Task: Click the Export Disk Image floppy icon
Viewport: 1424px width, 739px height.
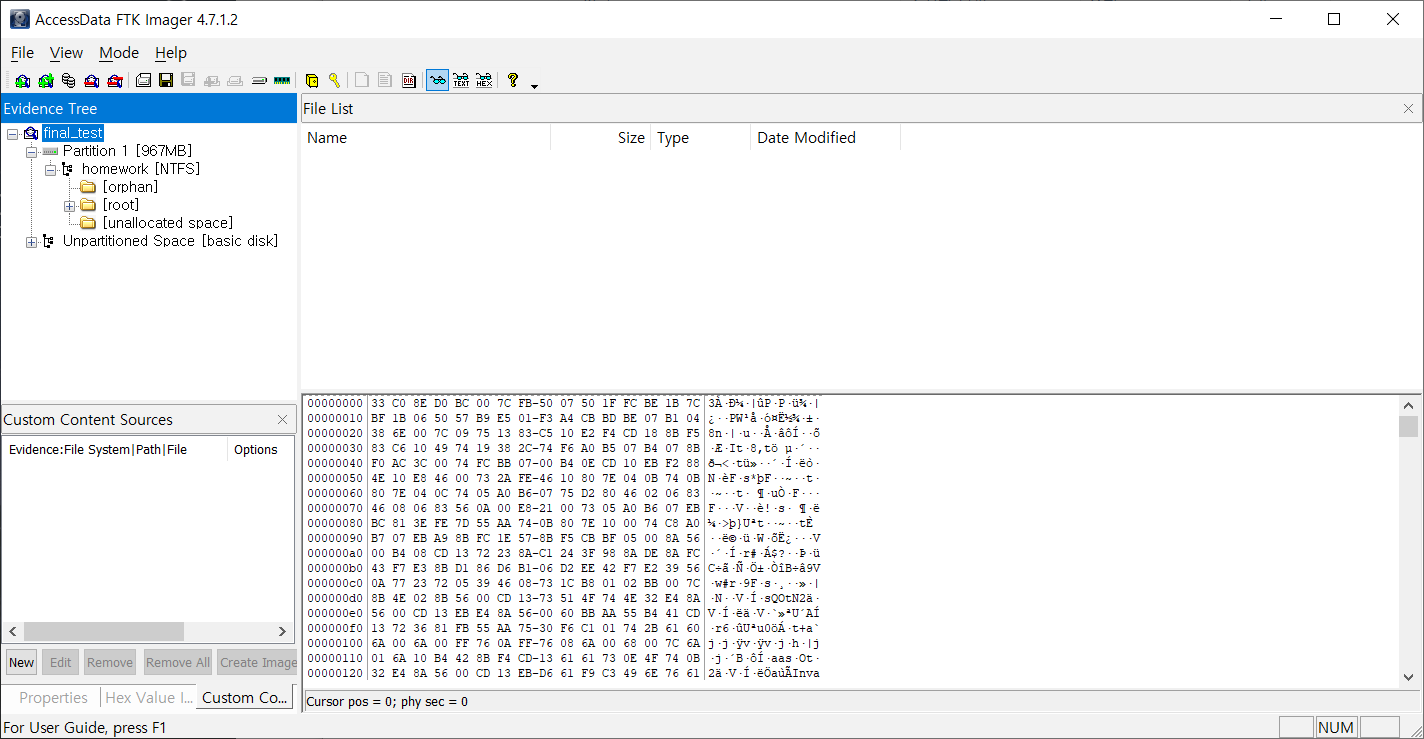Action: click(x=166, y=81)
